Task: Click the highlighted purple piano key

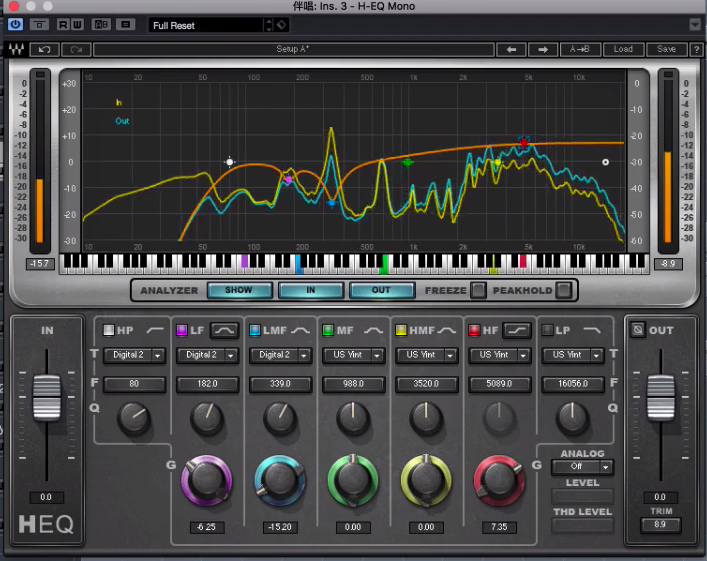Action: pos(245,261)
